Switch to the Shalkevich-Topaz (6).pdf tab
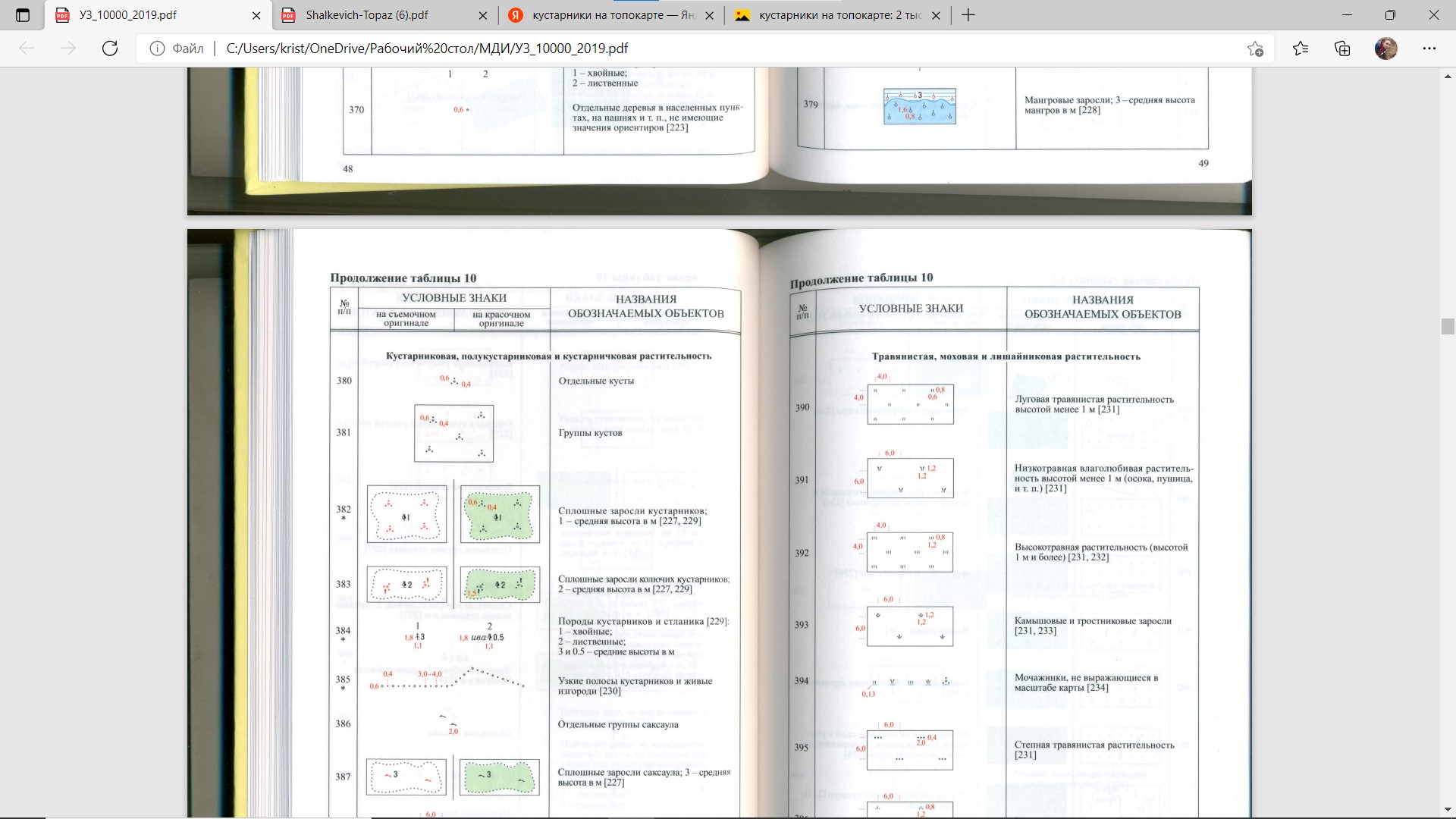The width and height of the screenshot is (1456, 819). point(384,15)
